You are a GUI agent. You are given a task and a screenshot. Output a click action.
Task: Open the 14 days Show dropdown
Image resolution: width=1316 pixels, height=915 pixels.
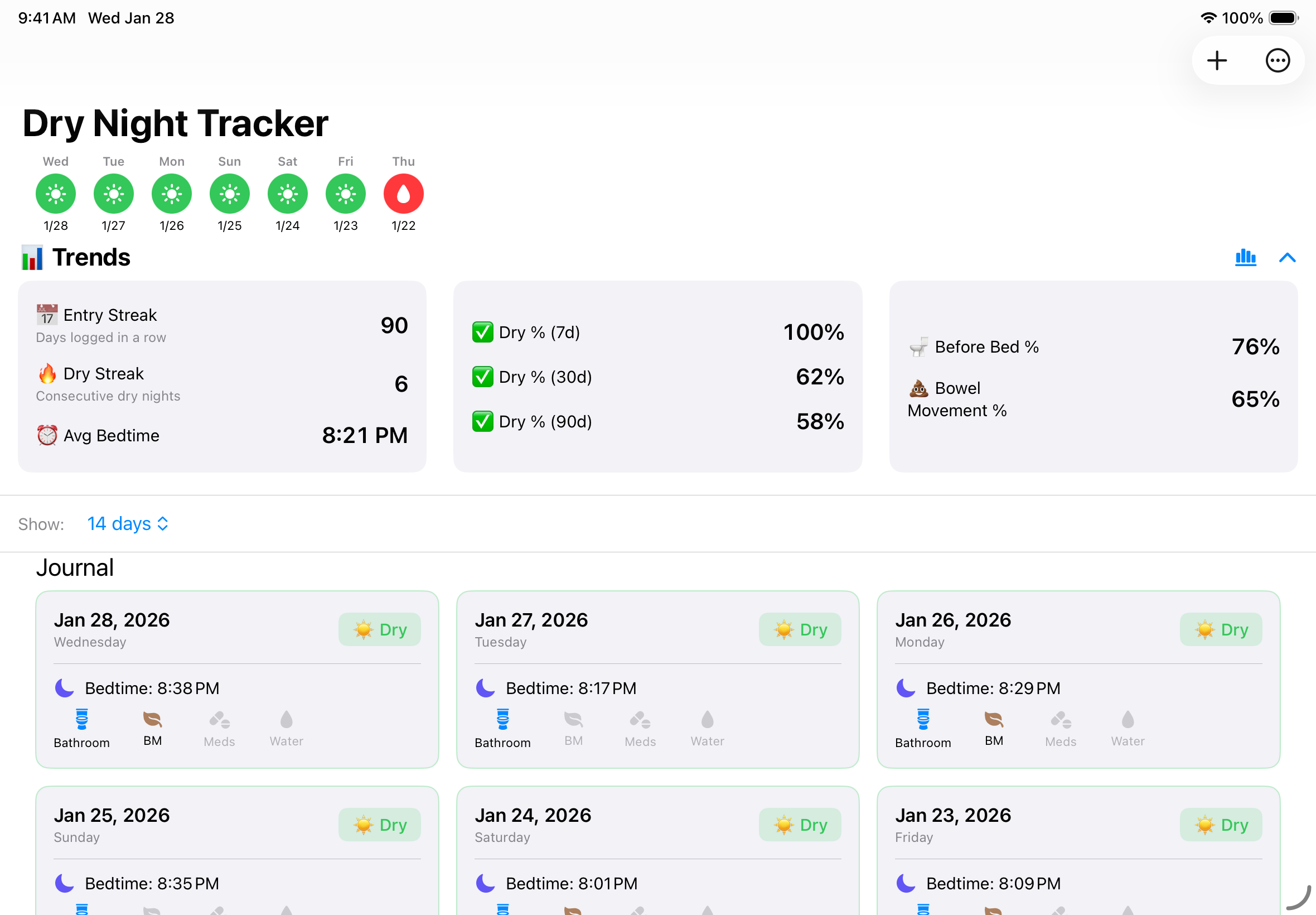coord(127,523)
